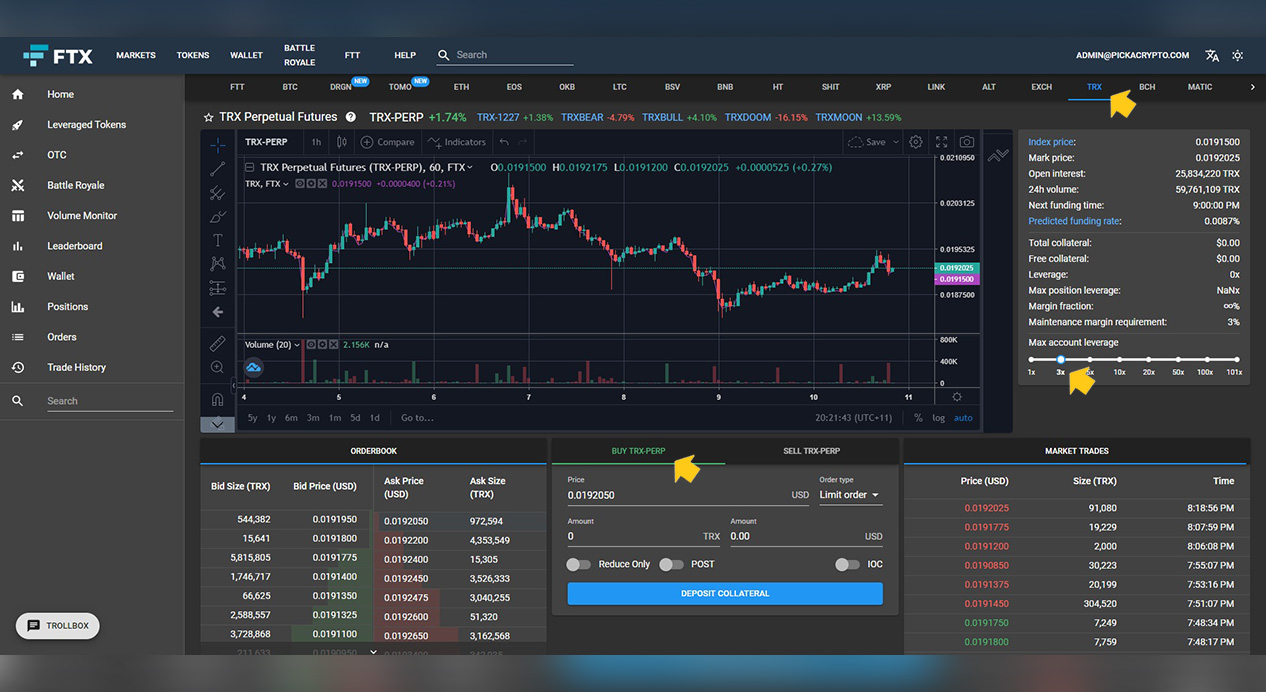The image size is (1266, 692).
Task: Select the magnet snapping tool
Action: click(x=217, y=401)
